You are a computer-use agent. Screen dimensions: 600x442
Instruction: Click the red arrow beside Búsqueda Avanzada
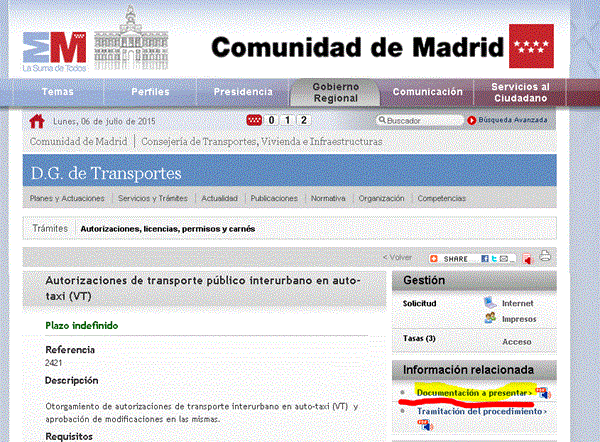(x=471, y=121)
